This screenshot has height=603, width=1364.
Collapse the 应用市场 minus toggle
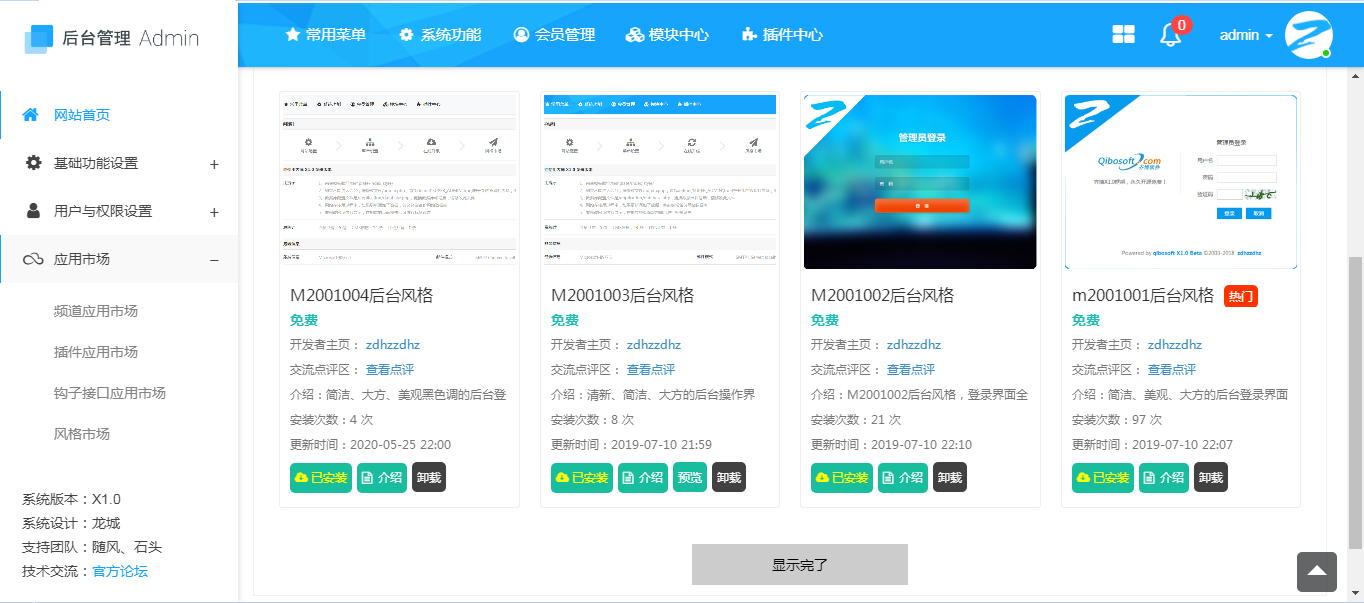click(x=214, y=260)
